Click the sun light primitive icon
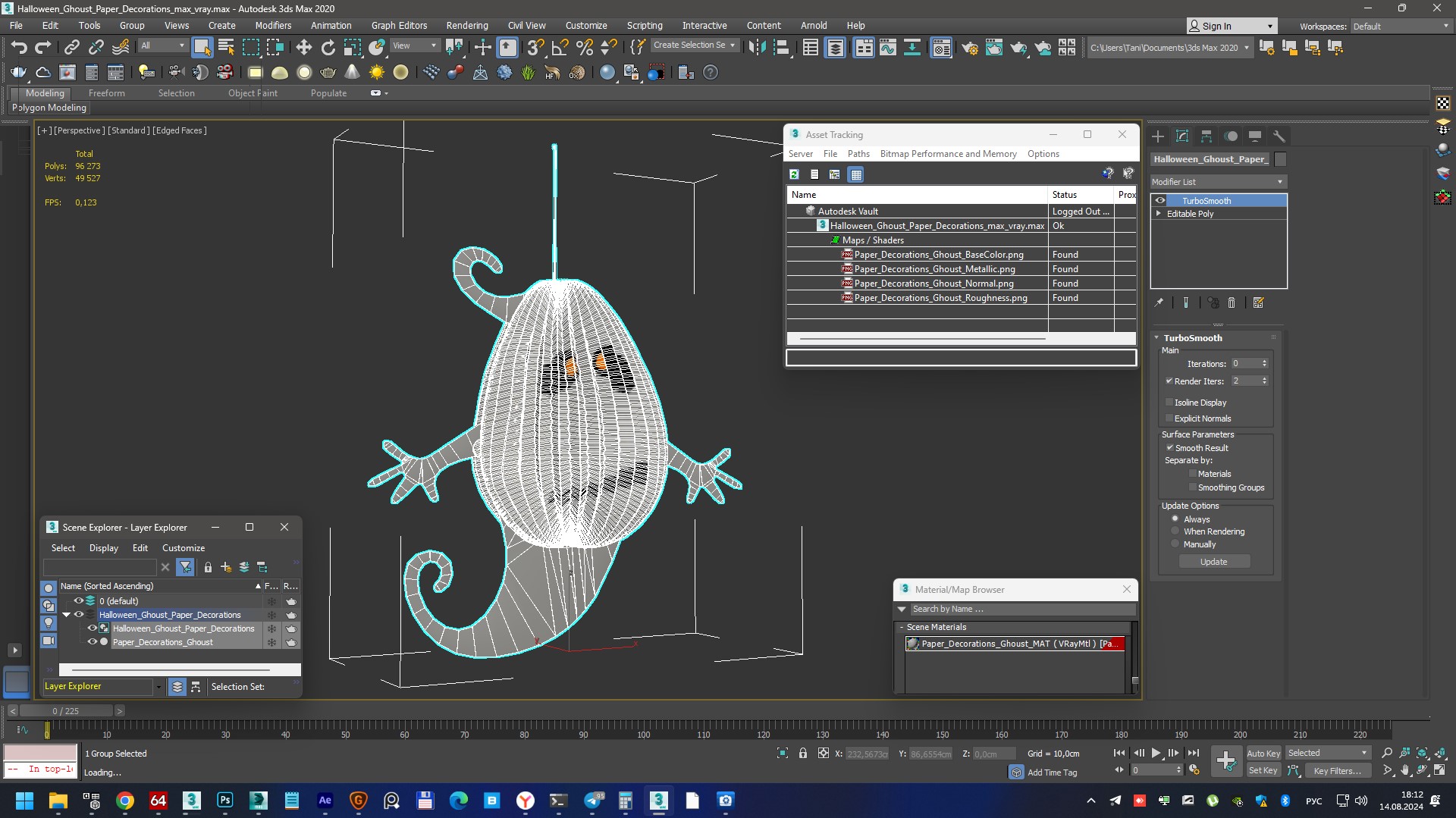 point(376,73)
